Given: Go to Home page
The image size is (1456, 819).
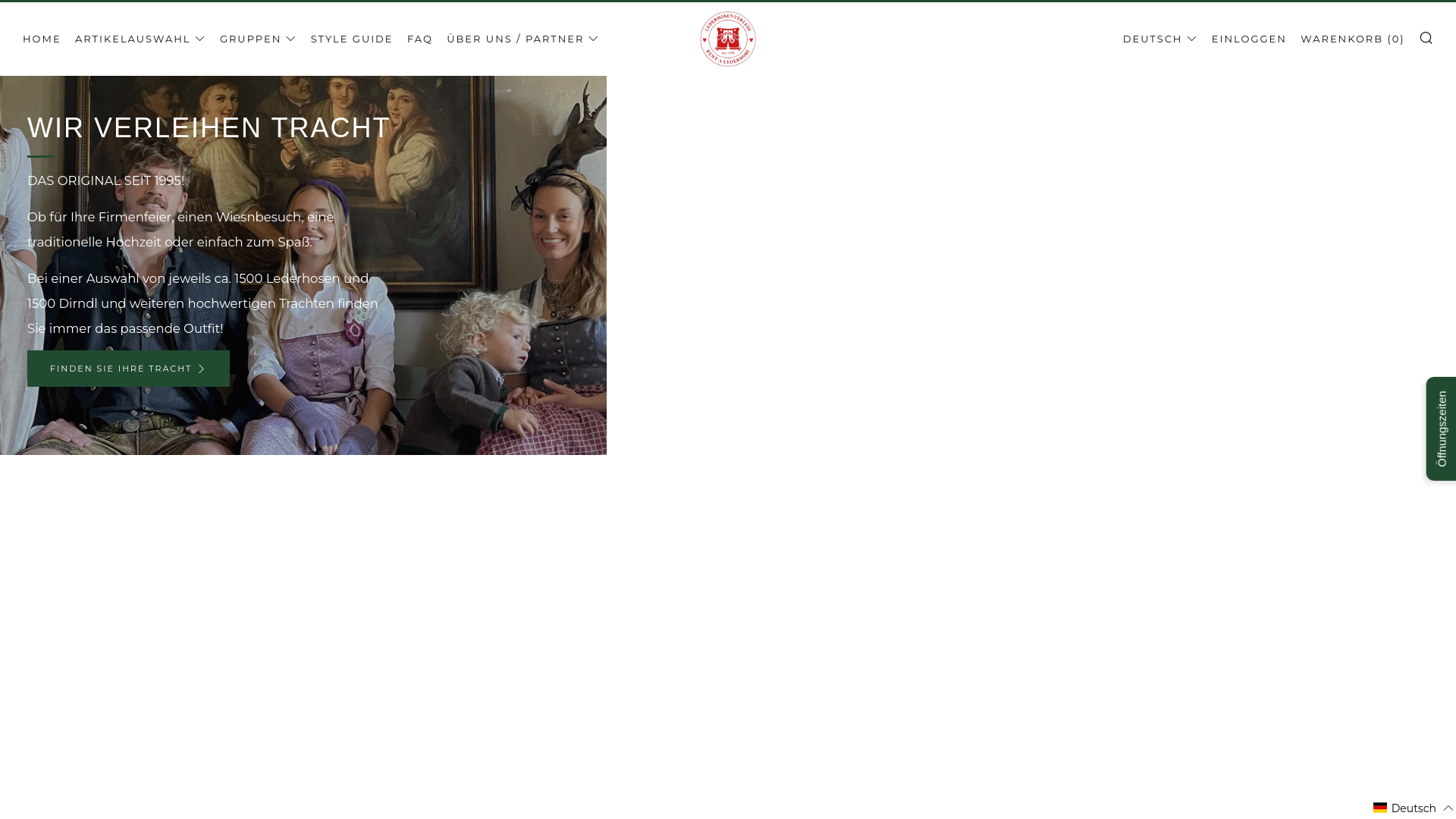Looking at the screenshot, I should click(x=42, y=39).
